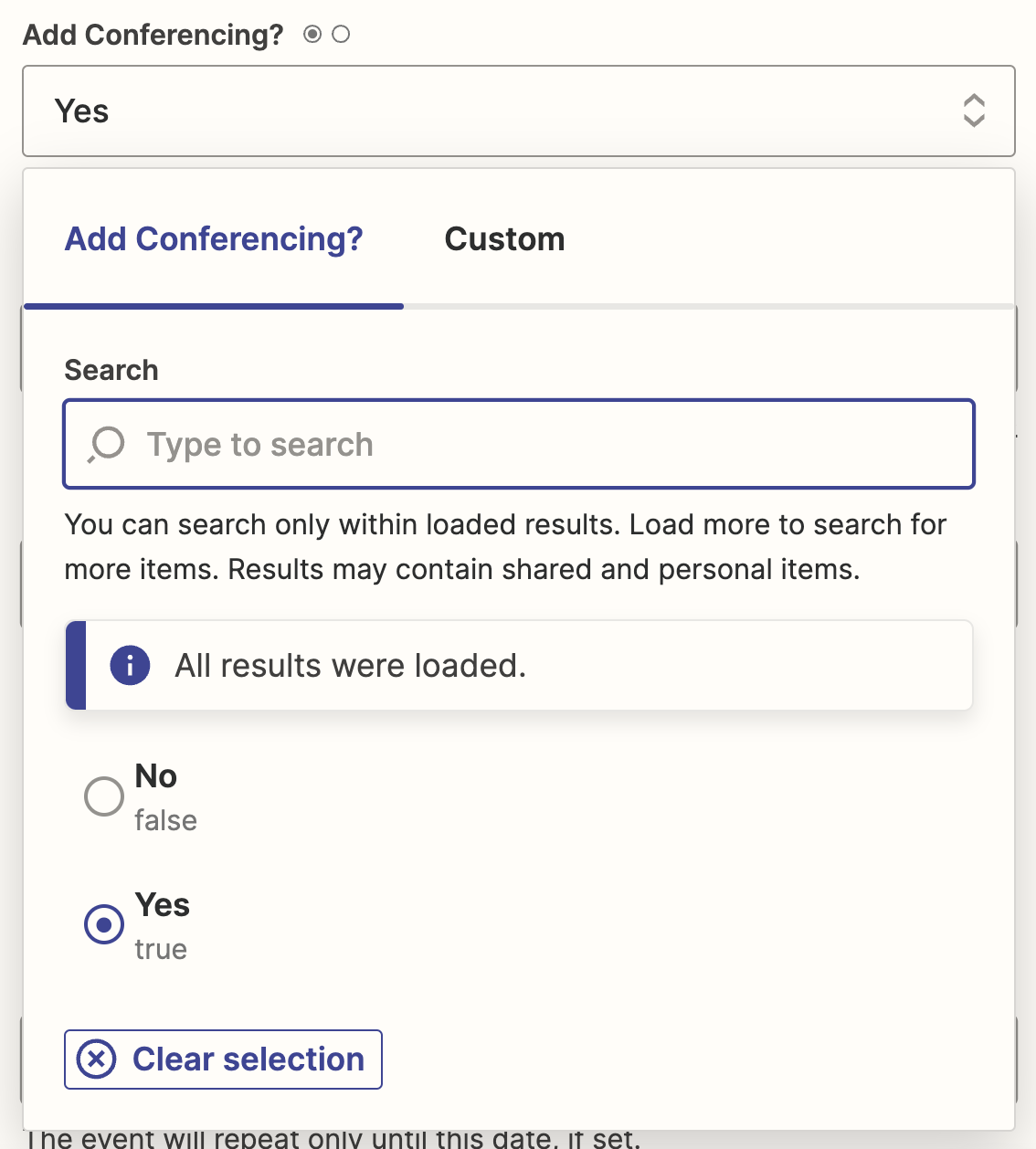Viewport: 1036px width, 1149px height.
Task: Select the Yes radio button
Action: 104,925
